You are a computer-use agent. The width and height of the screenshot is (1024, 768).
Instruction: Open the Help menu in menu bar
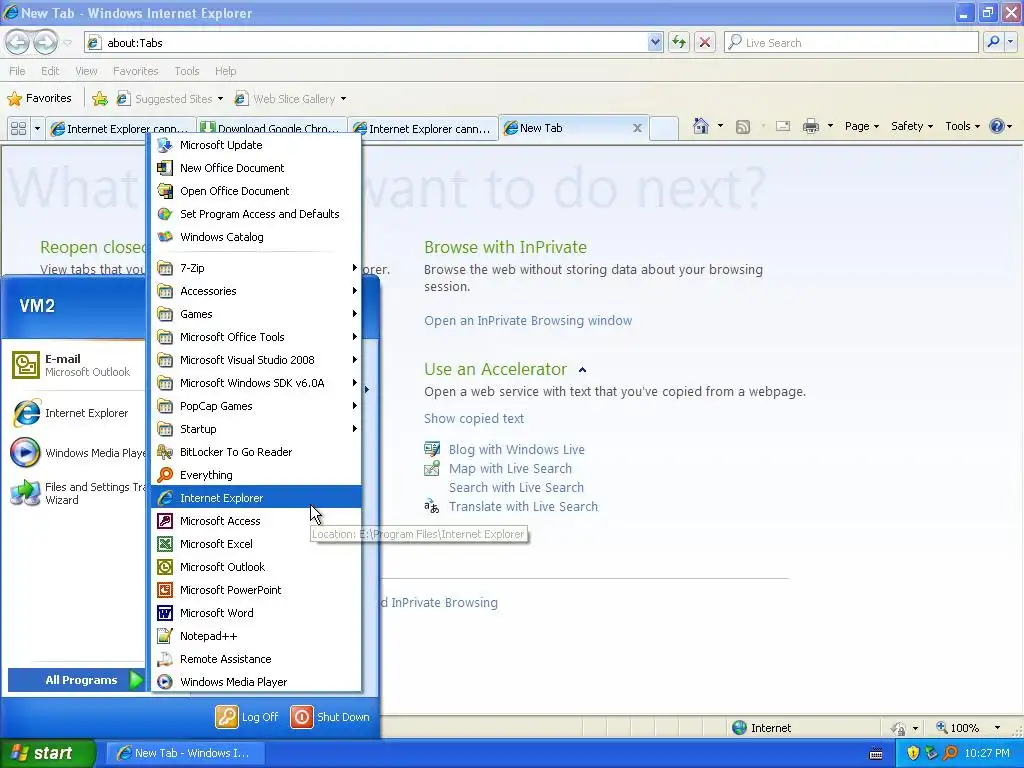click(225, 71)
